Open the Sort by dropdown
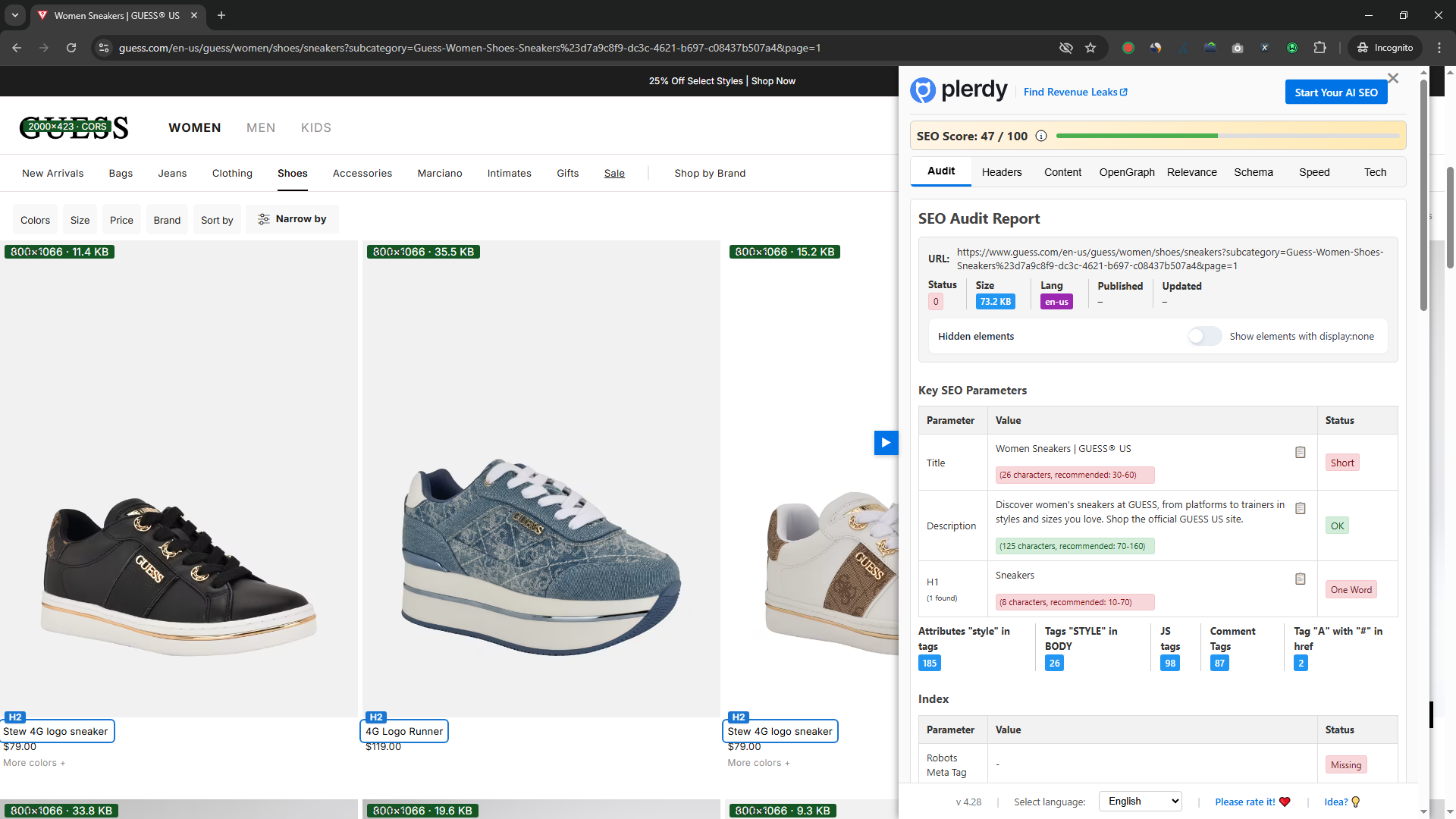 pos(217,220)
